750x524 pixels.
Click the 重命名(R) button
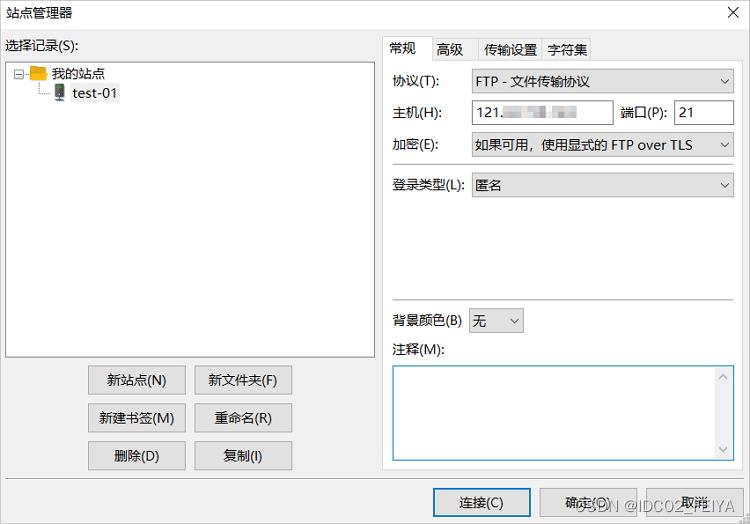243,418
